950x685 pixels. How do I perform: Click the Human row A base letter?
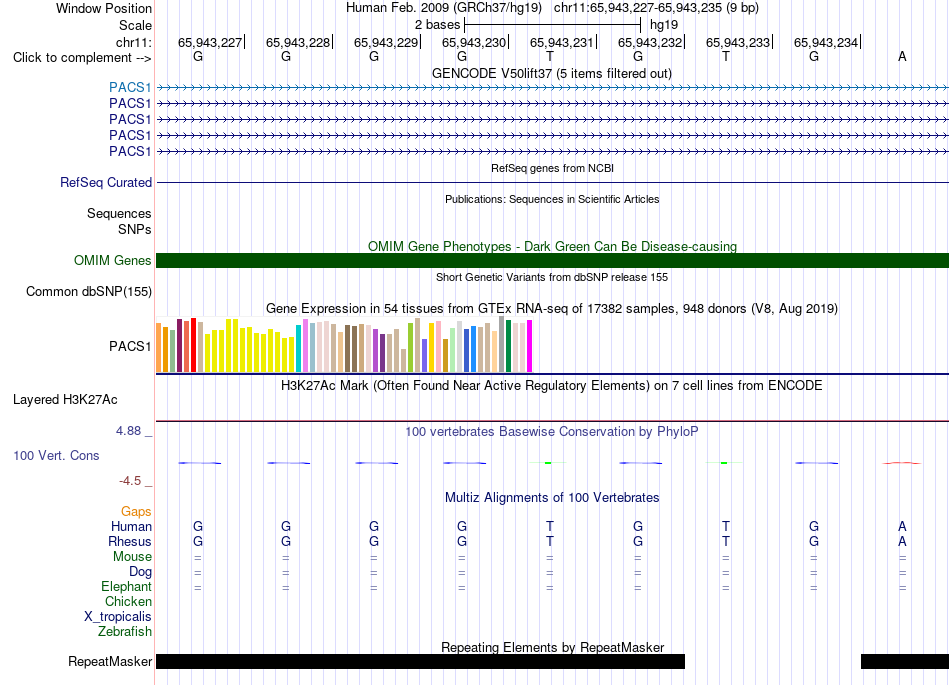click(902, 526)
